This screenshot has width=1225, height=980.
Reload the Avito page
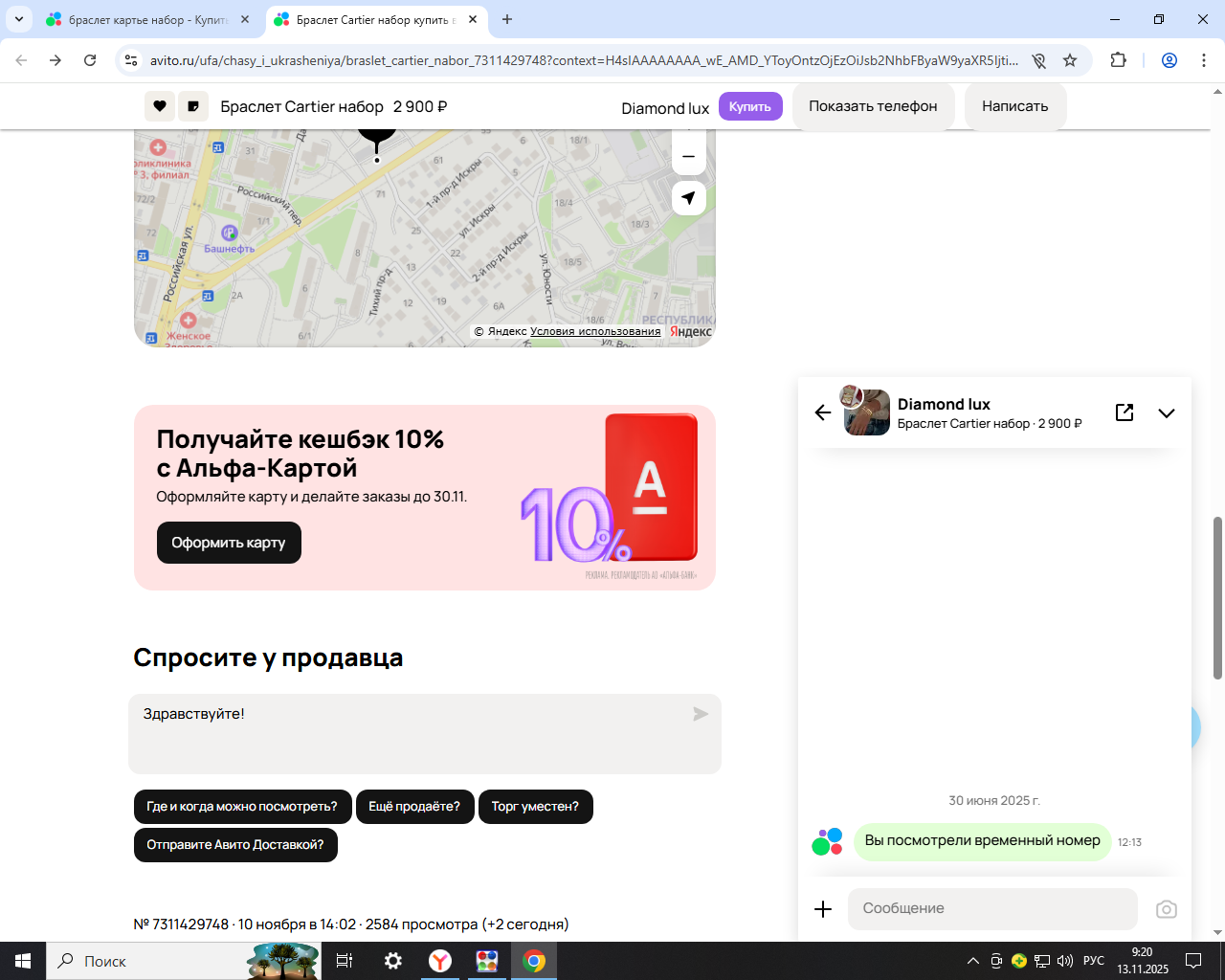90,60
